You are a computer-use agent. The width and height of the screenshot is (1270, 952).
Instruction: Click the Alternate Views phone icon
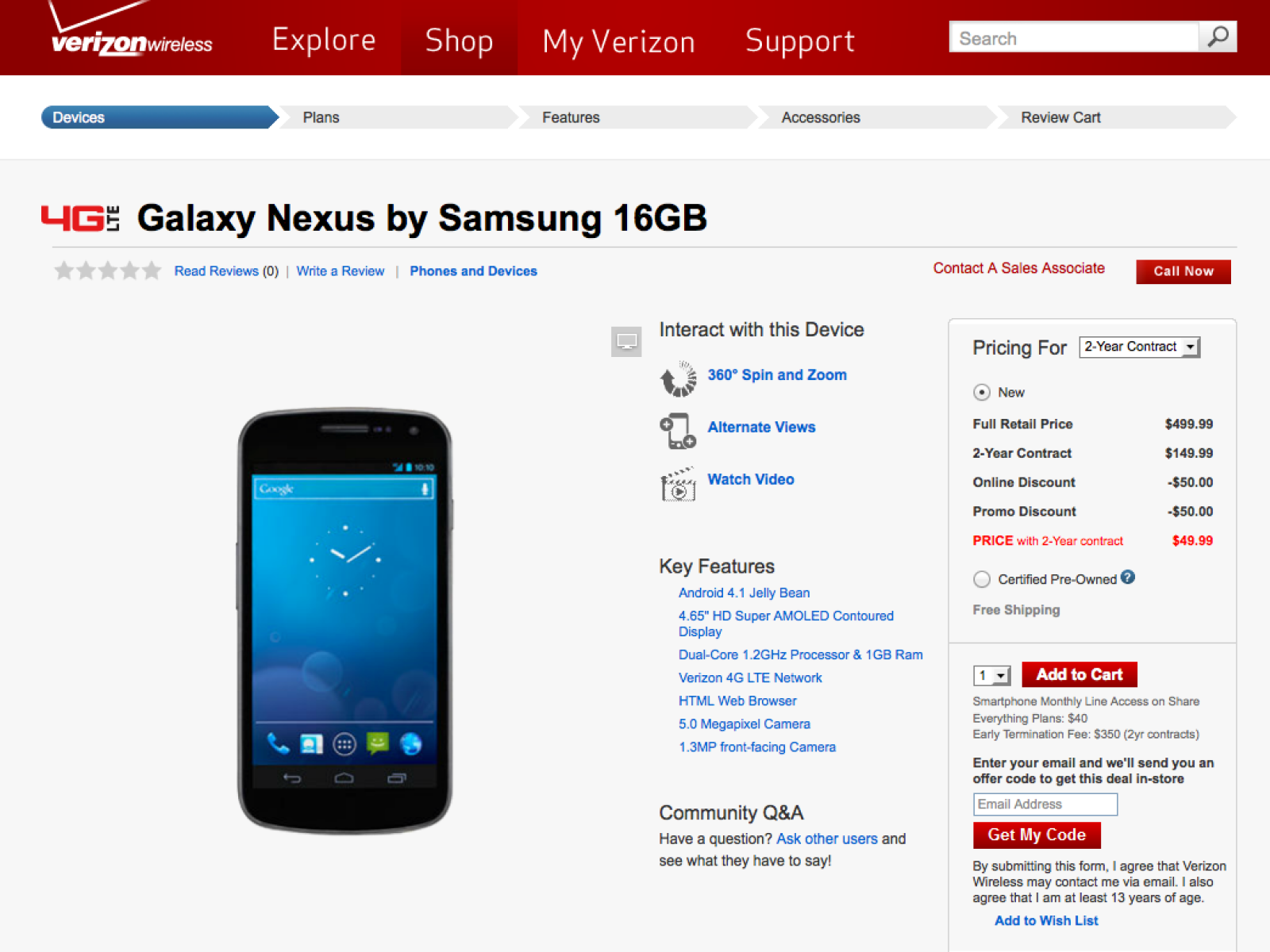[x=678, y=431]
